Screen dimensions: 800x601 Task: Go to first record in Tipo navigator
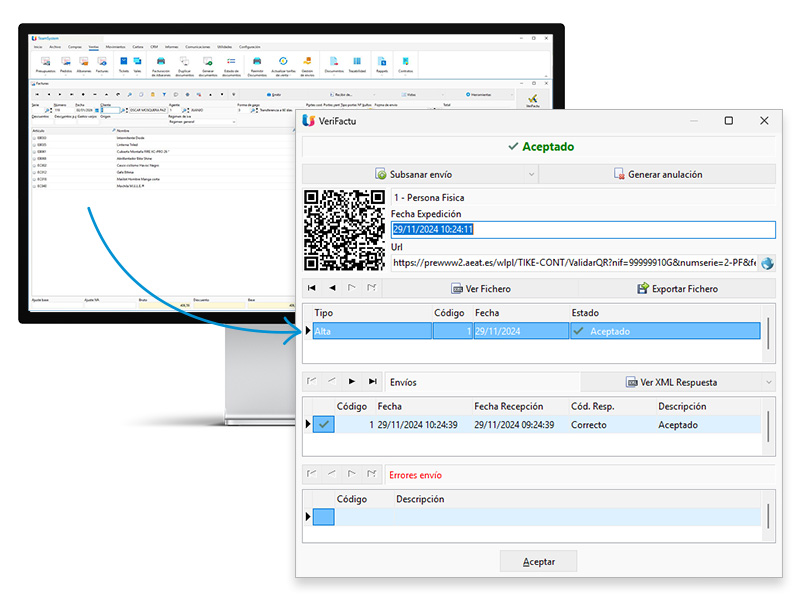pyautogui.click(x=313, y=289)
